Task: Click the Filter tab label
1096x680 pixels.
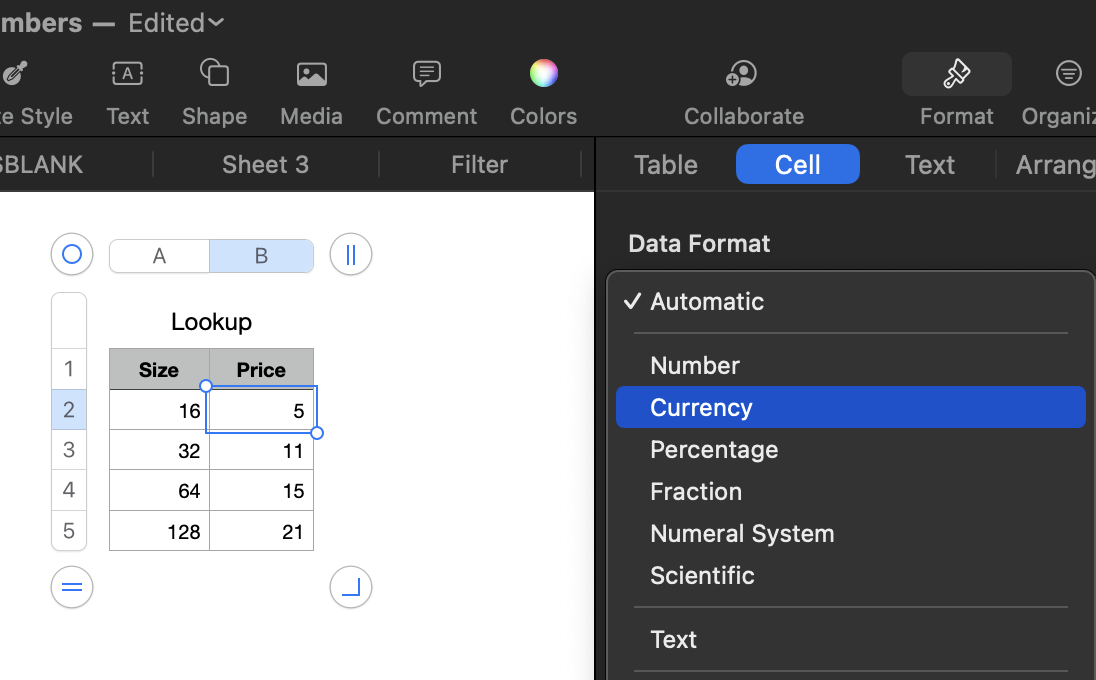Action: pyautogui.click(x=479, y=164)
